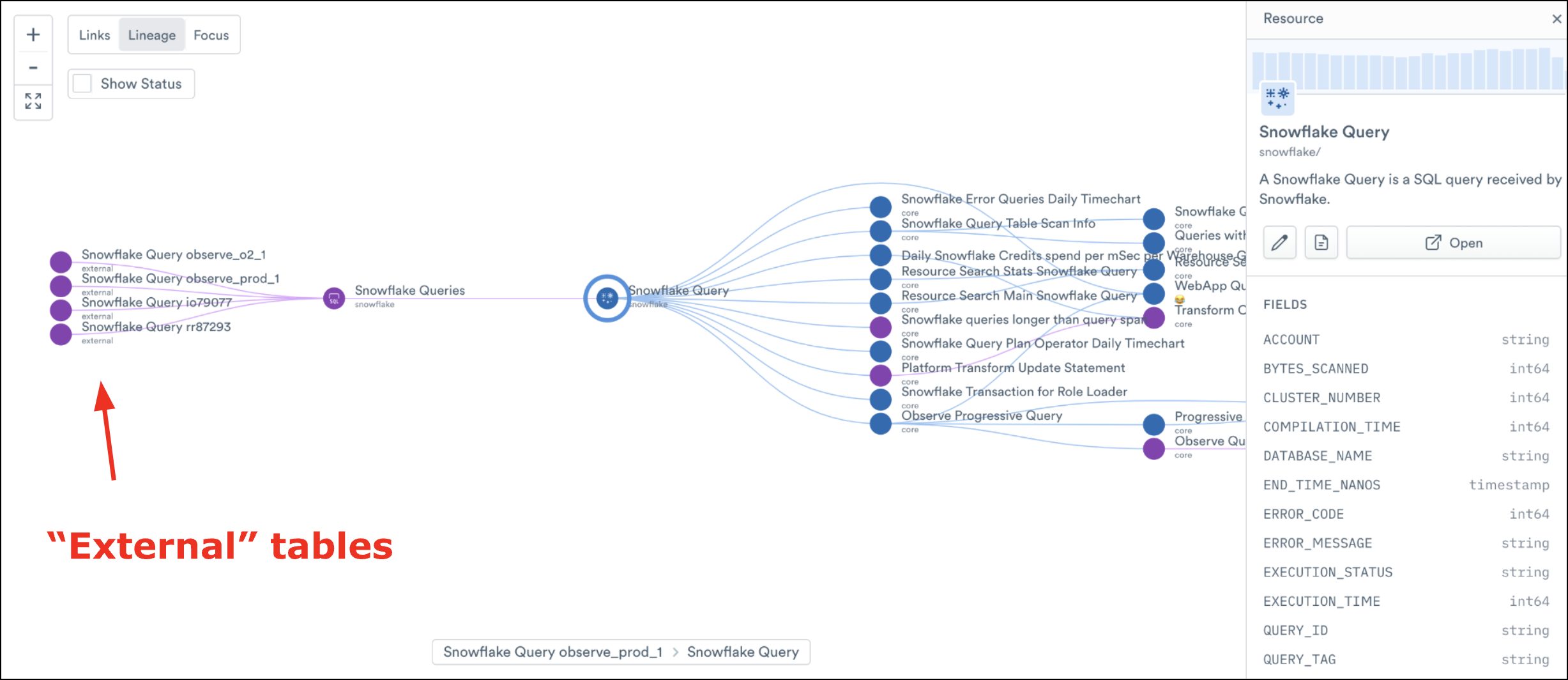Select the Snowflake Error Queries Daily Timechart node
The image size is (1568, 680).
pyautogui.click(x=881, y=206)
